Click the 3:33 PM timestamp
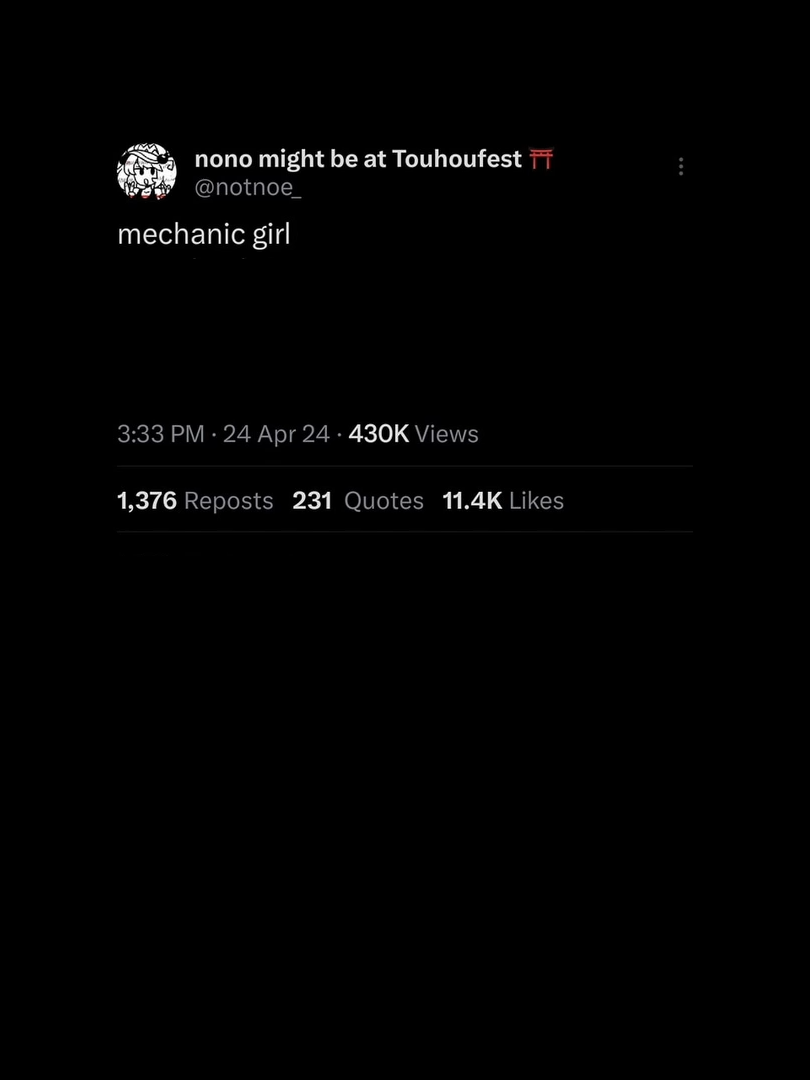810x1080 pixels. [160, 434]
